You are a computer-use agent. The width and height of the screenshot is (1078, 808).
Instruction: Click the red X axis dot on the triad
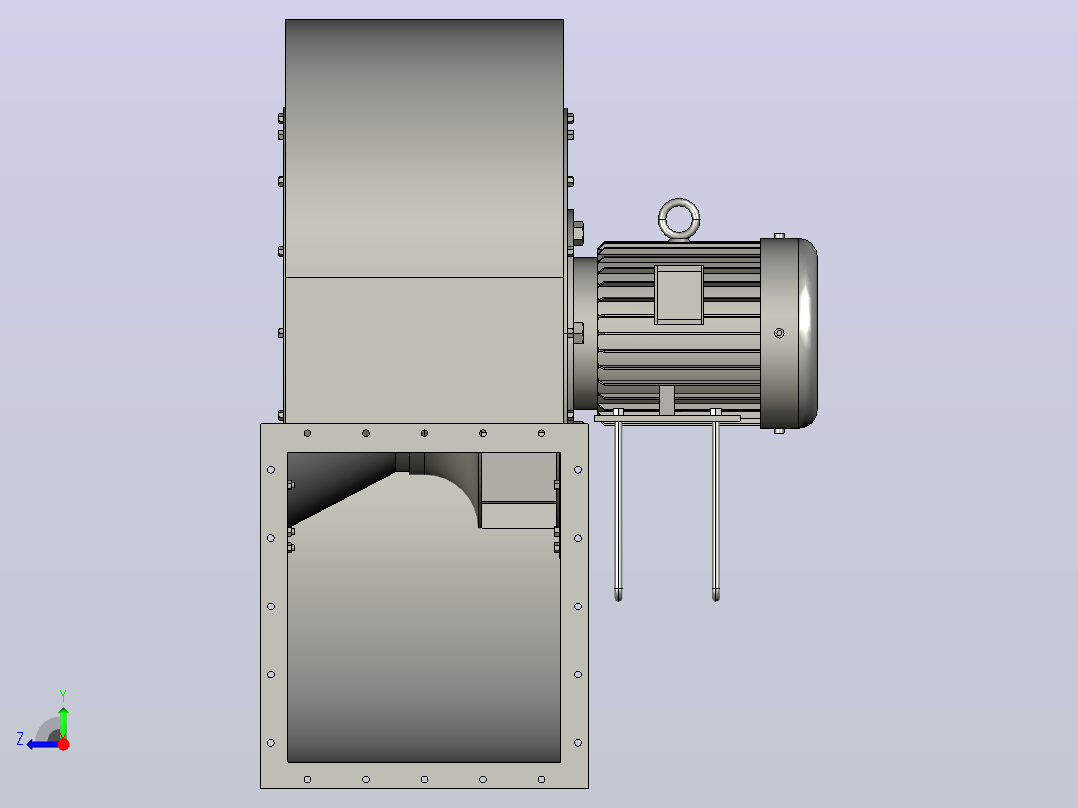click(63, 744)
